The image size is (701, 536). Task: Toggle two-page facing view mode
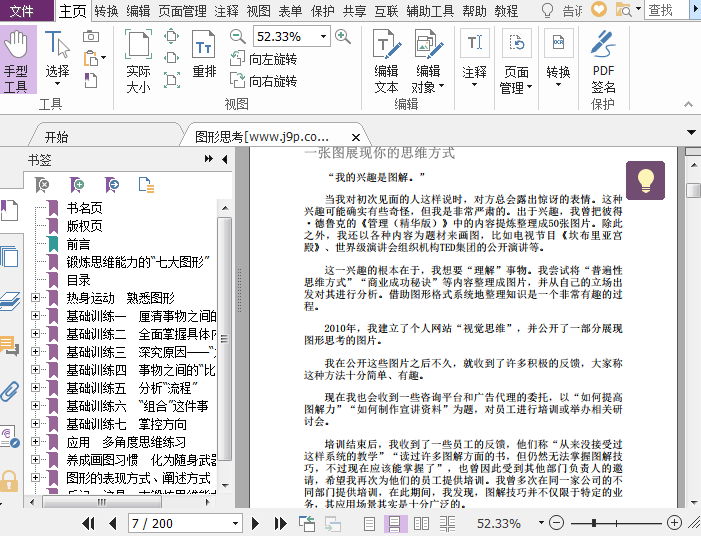point(420,523)
